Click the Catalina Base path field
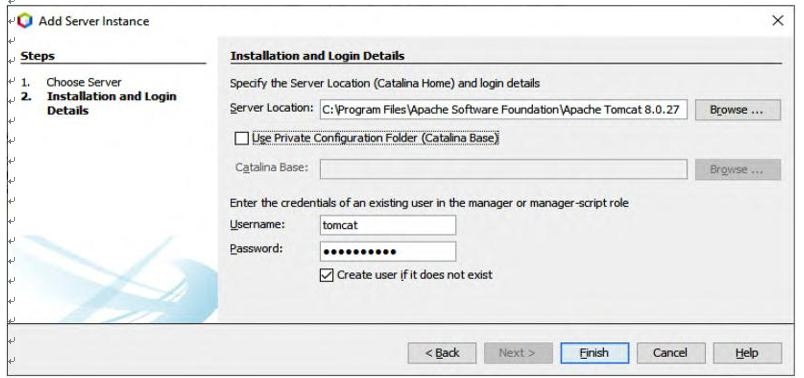This screenshot has width=804, height=378. pyautogui.click(x=504, y=169)
